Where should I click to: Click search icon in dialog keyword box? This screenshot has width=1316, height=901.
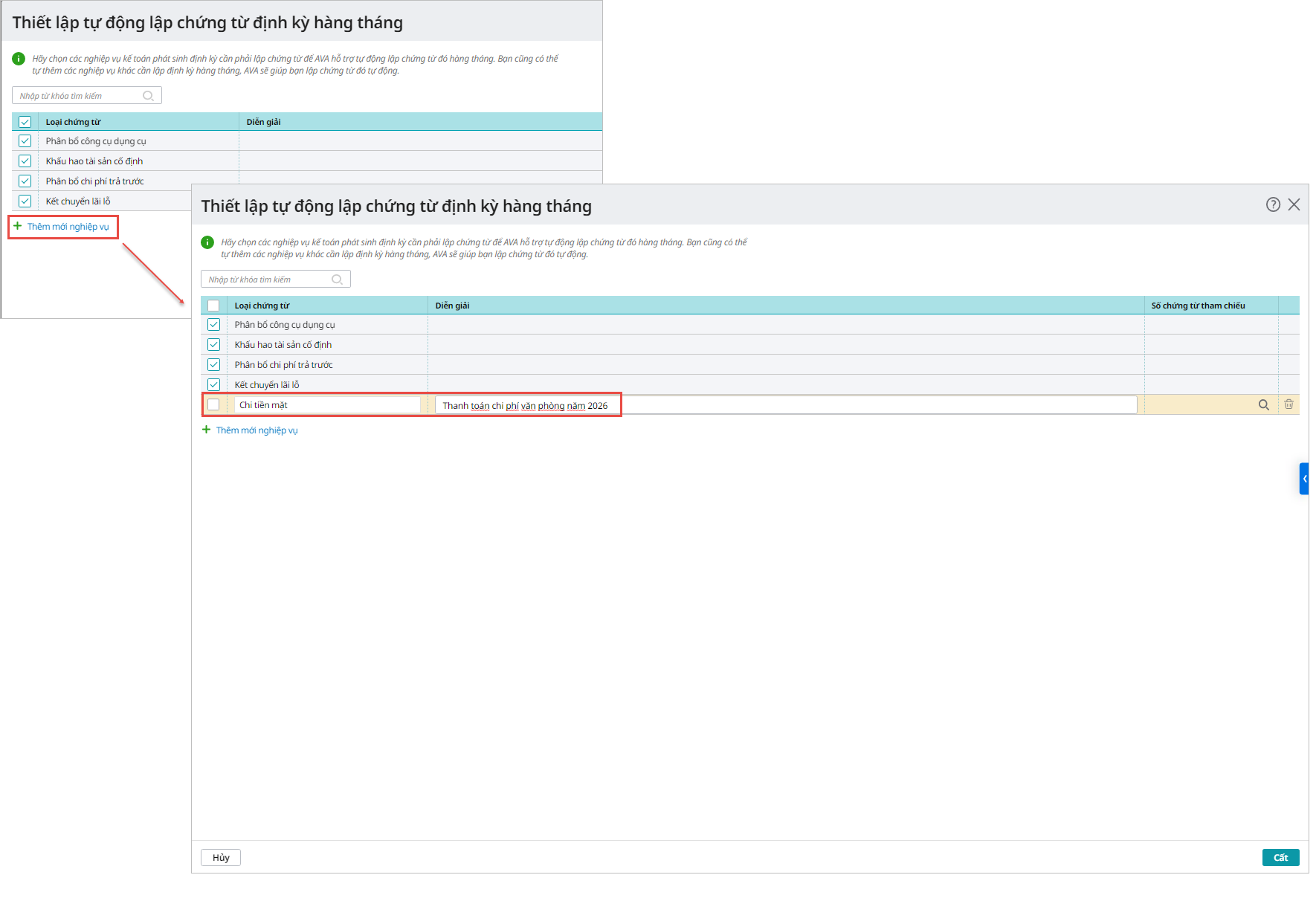click(337, 280)
